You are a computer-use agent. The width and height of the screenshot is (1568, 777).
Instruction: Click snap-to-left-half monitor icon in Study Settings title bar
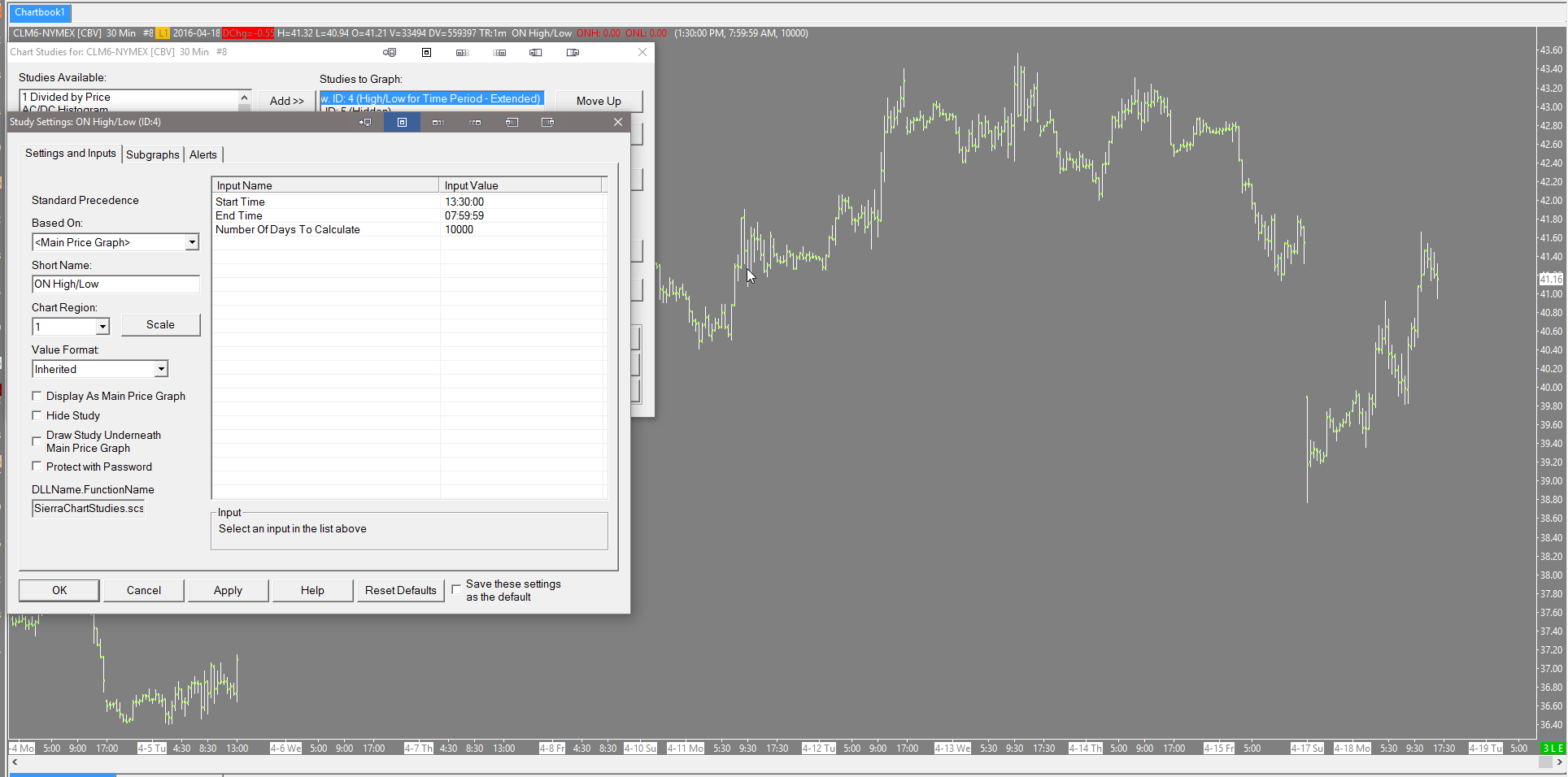[x=512, y=122]
